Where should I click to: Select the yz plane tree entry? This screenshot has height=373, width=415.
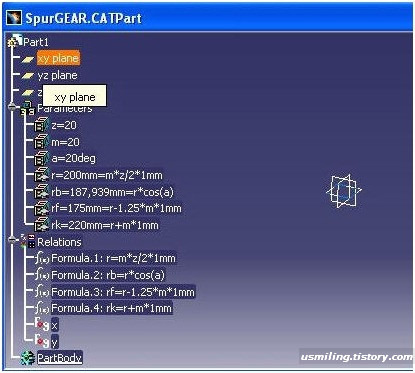[57, 75]
